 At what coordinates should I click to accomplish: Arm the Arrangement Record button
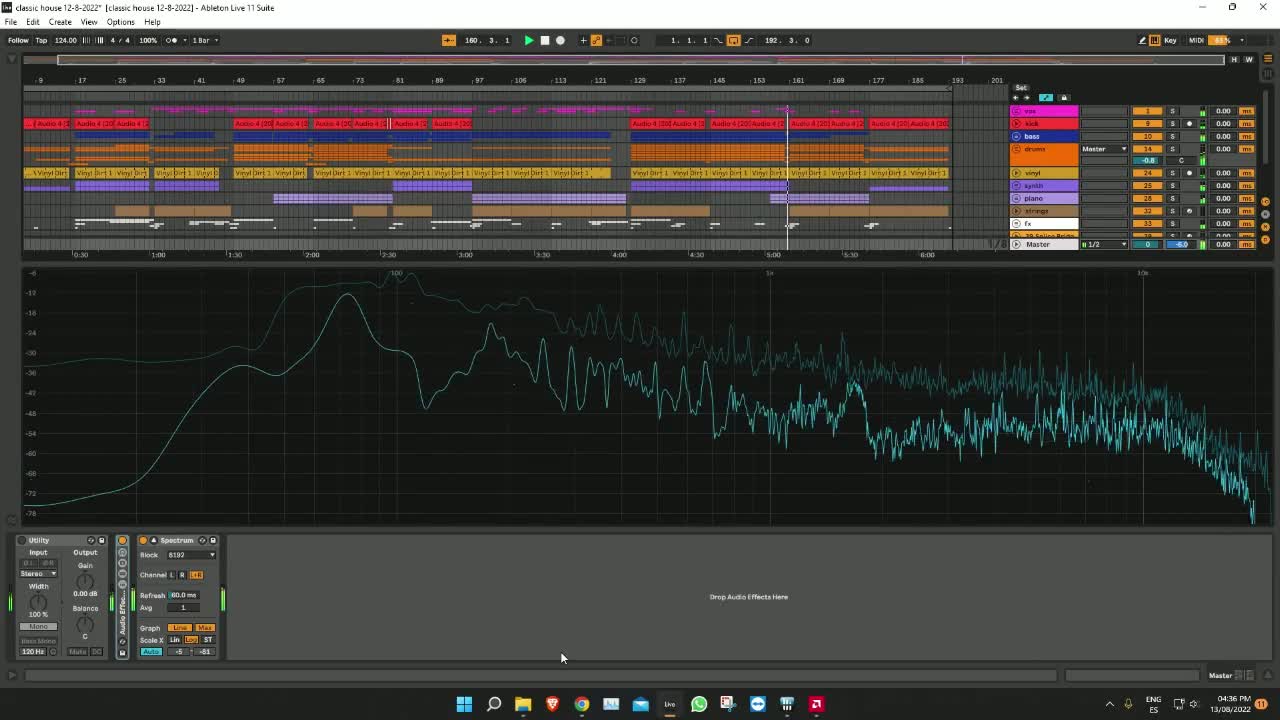click(x=560, y=40)
